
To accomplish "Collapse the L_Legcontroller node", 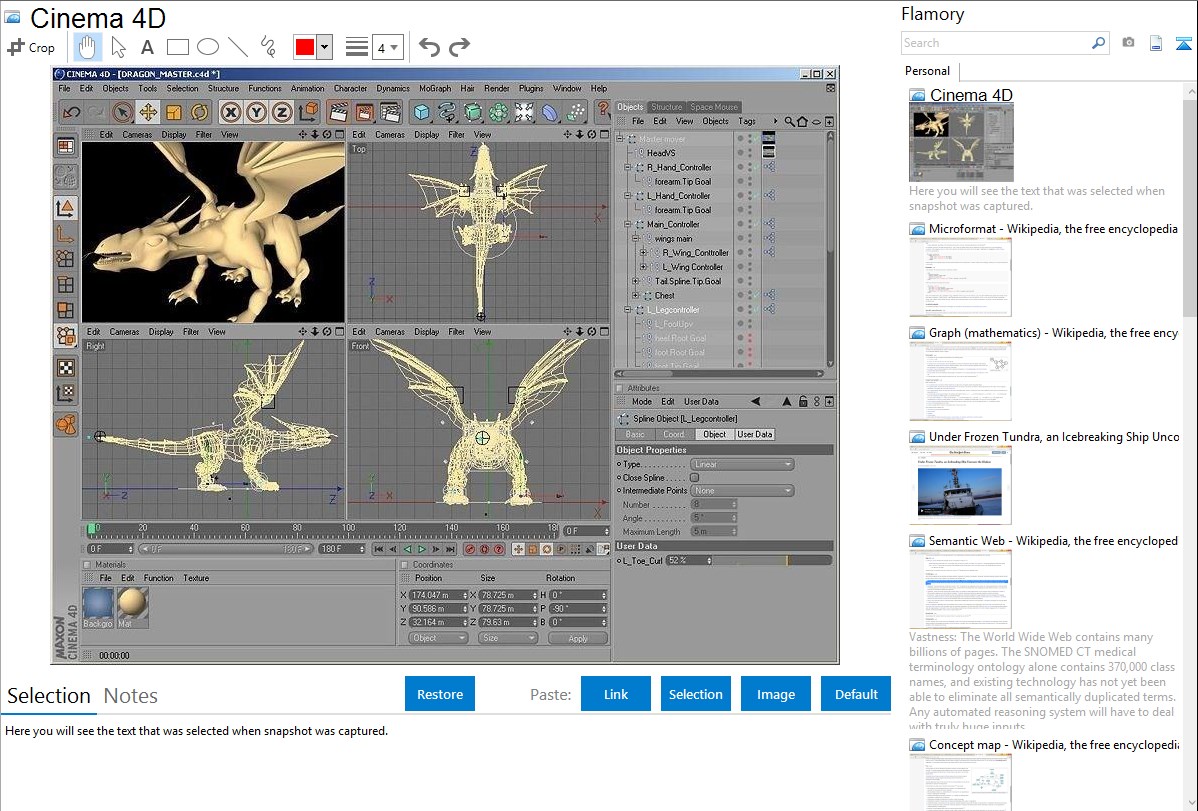I will coord(628,310).
